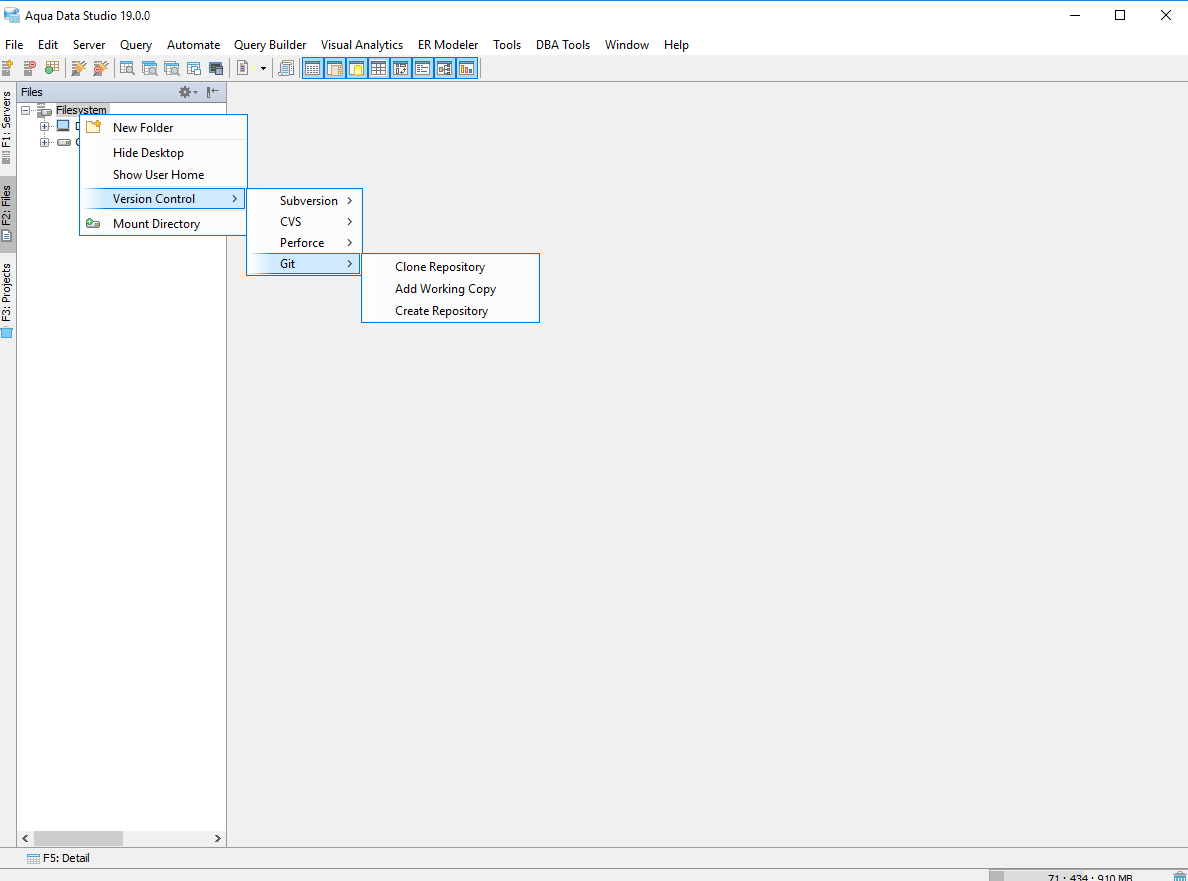Choose Clone Repository under Git
This screenshot has width=1188, height=881.
(x=450, y=267)
